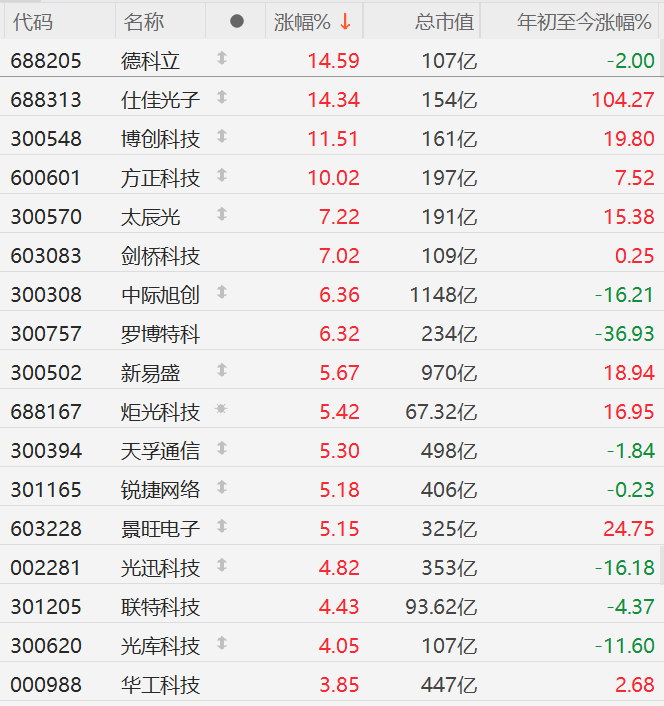
Task: Click the marker icon beside 锐捷网络
Action: pos(221,487)
